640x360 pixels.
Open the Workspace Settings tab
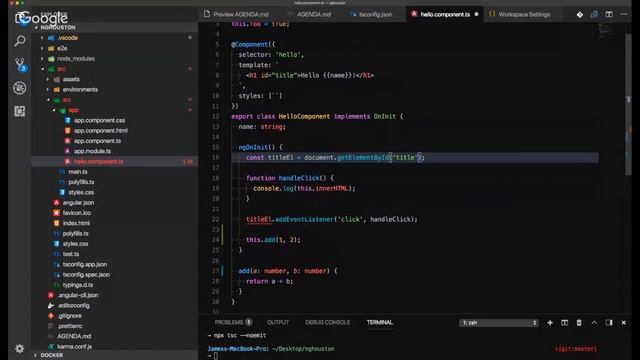(524, 14)
